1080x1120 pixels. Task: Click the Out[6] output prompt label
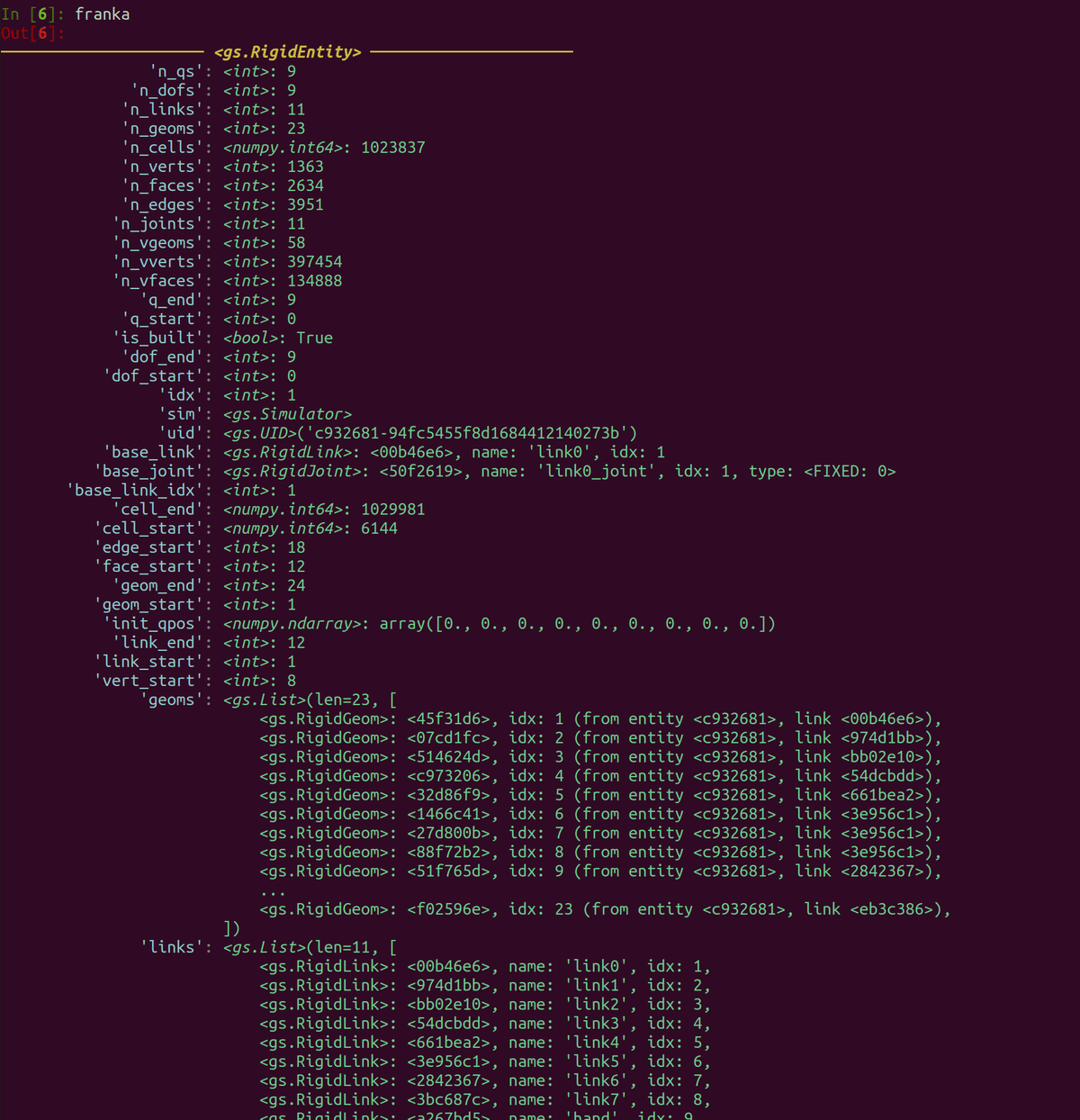[32, 33]
